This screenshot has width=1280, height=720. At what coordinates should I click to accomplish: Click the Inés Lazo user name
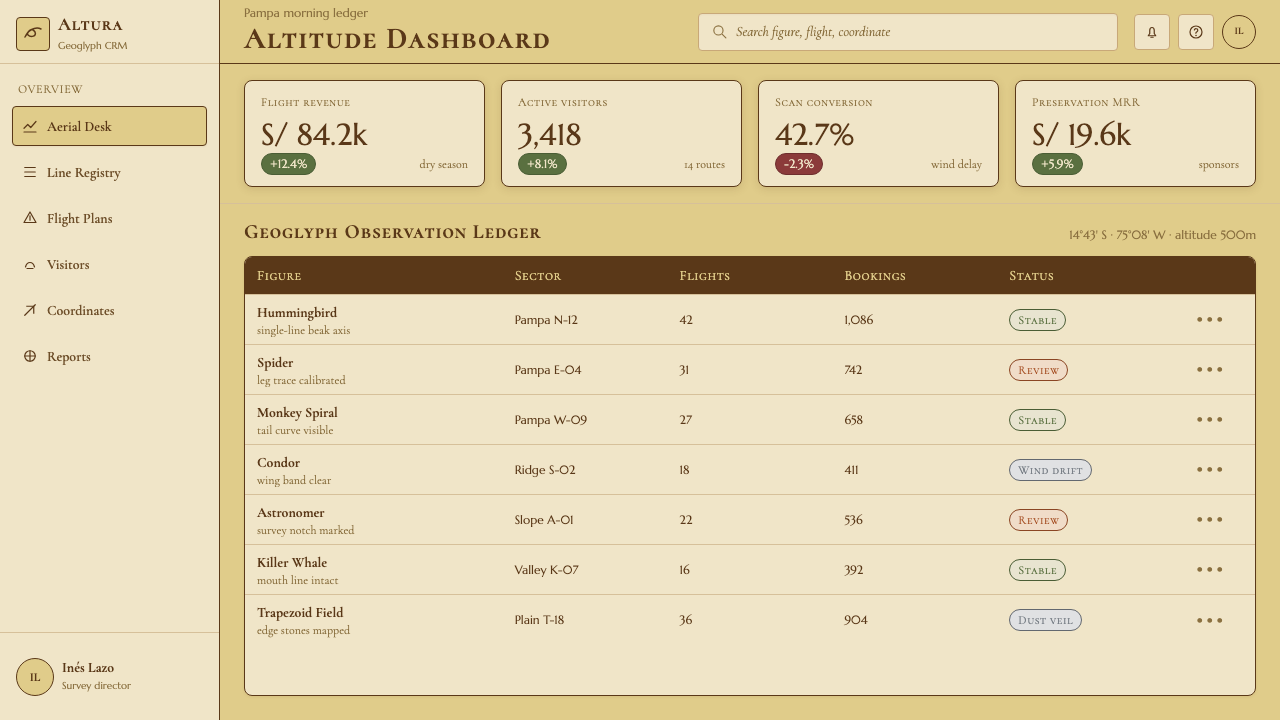pos(88,668)
